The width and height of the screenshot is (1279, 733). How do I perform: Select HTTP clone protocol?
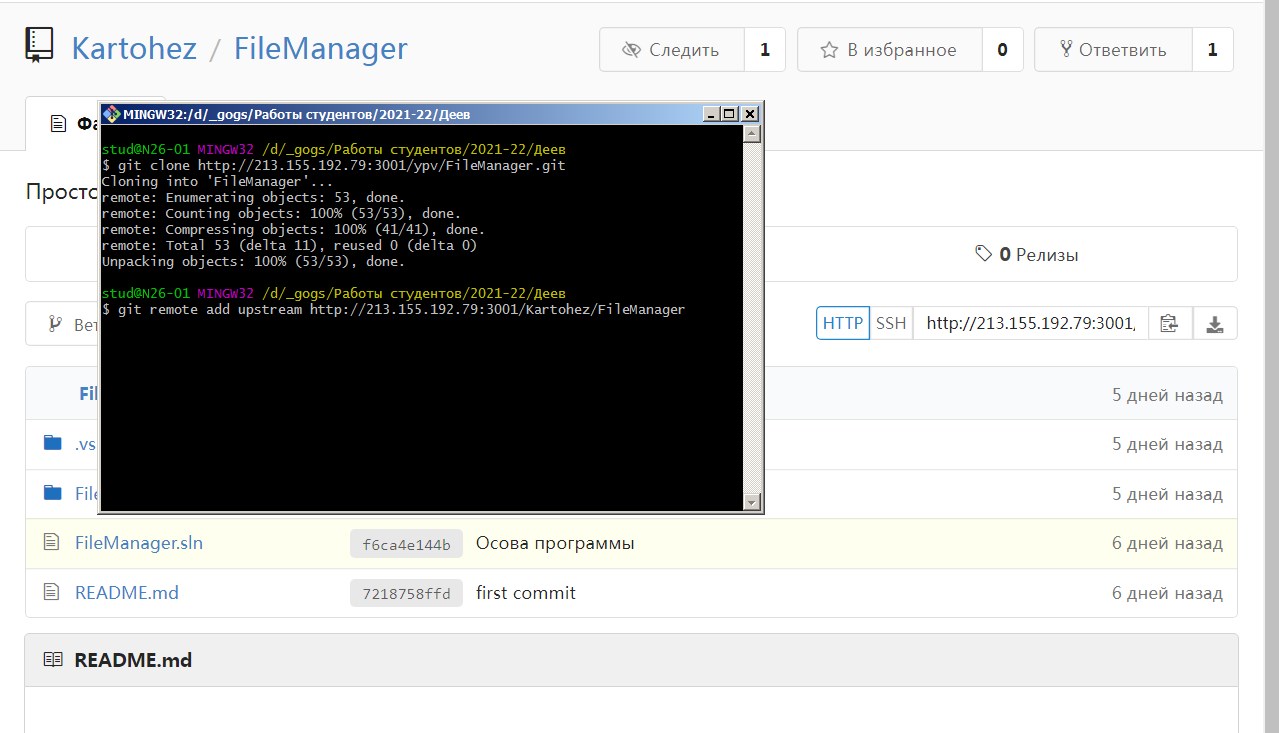point(842,323)
